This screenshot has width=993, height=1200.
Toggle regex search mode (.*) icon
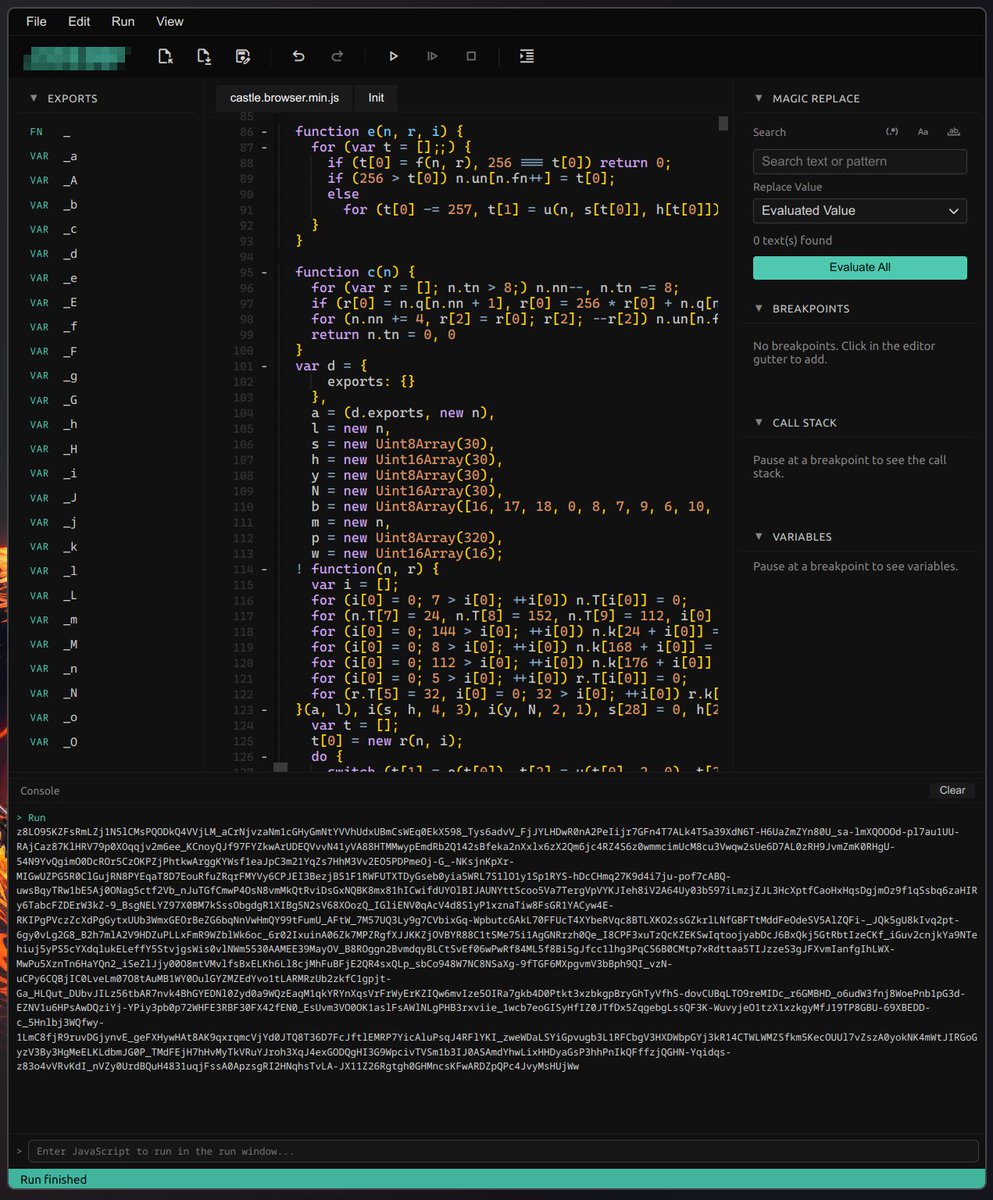(892, 132)
